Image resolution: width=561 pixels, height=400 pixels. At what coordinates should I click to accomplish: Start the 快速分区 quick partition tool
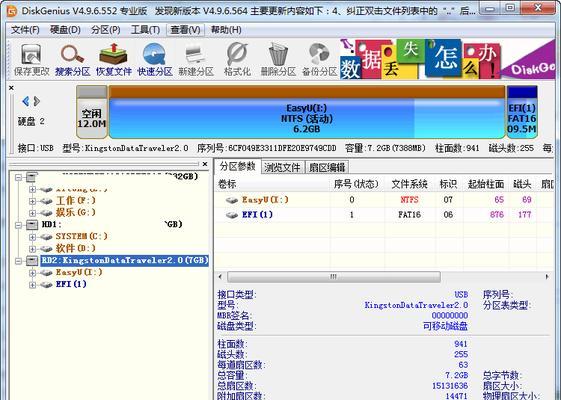pyautogui.click(x=155, y=60)
